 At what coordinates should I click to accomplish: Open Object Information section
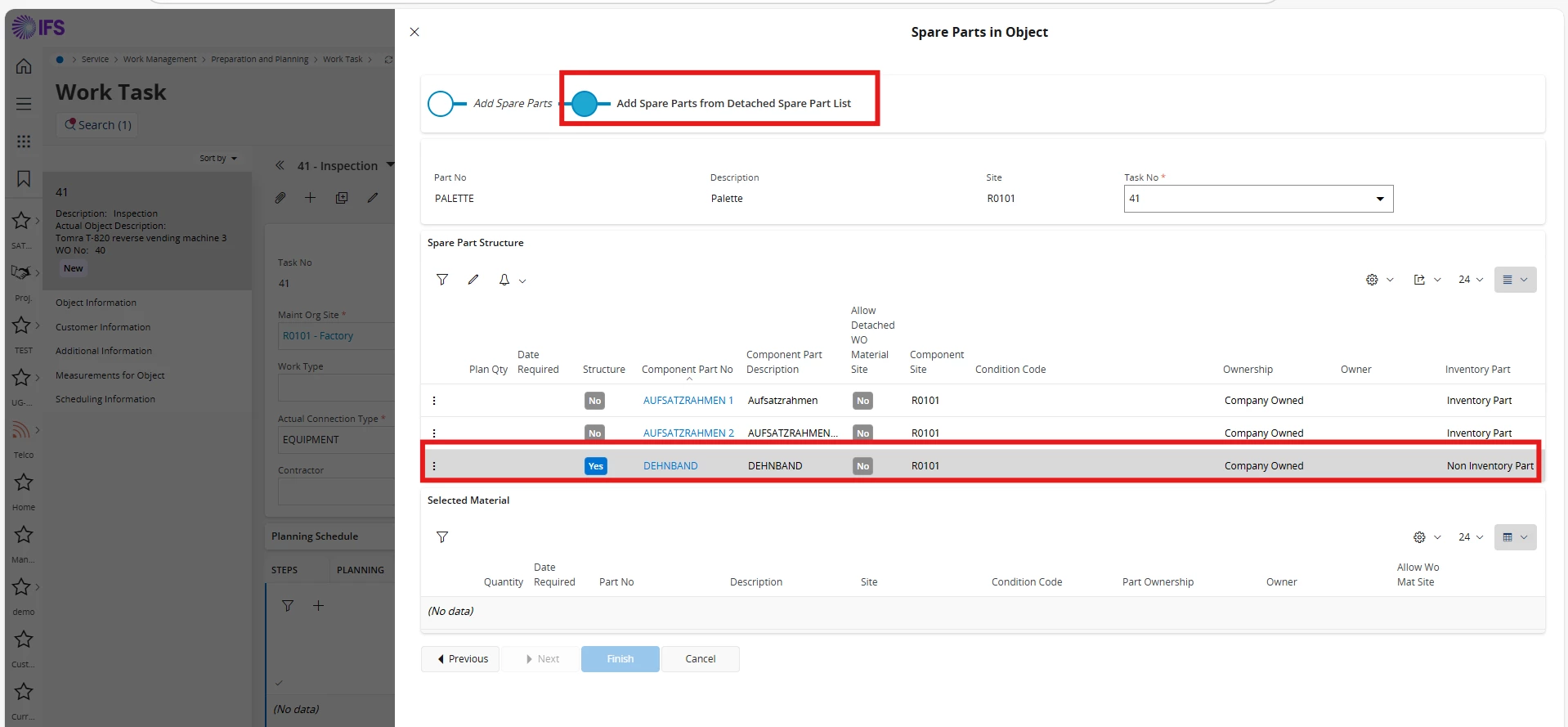pyautogui.click(x=96, y=303)
